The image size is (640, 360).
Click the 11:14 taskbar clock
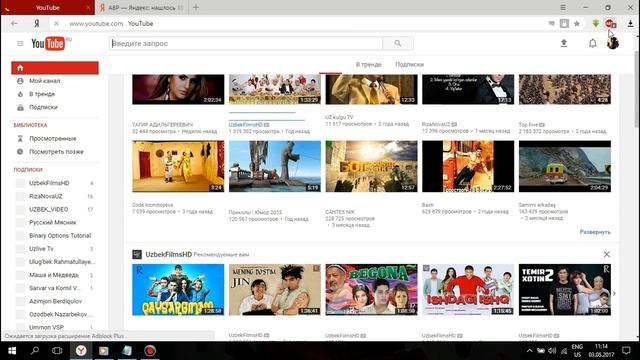click(x=601, y=347)
